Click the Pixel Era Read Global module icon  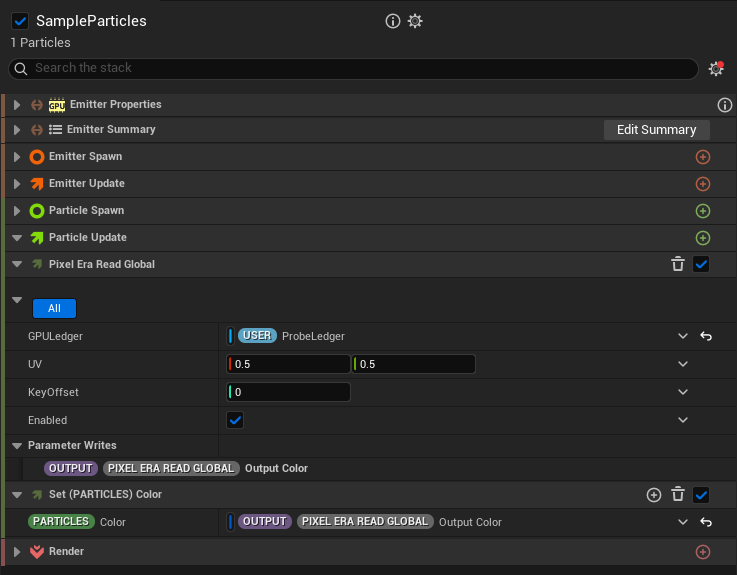point(37,264)
